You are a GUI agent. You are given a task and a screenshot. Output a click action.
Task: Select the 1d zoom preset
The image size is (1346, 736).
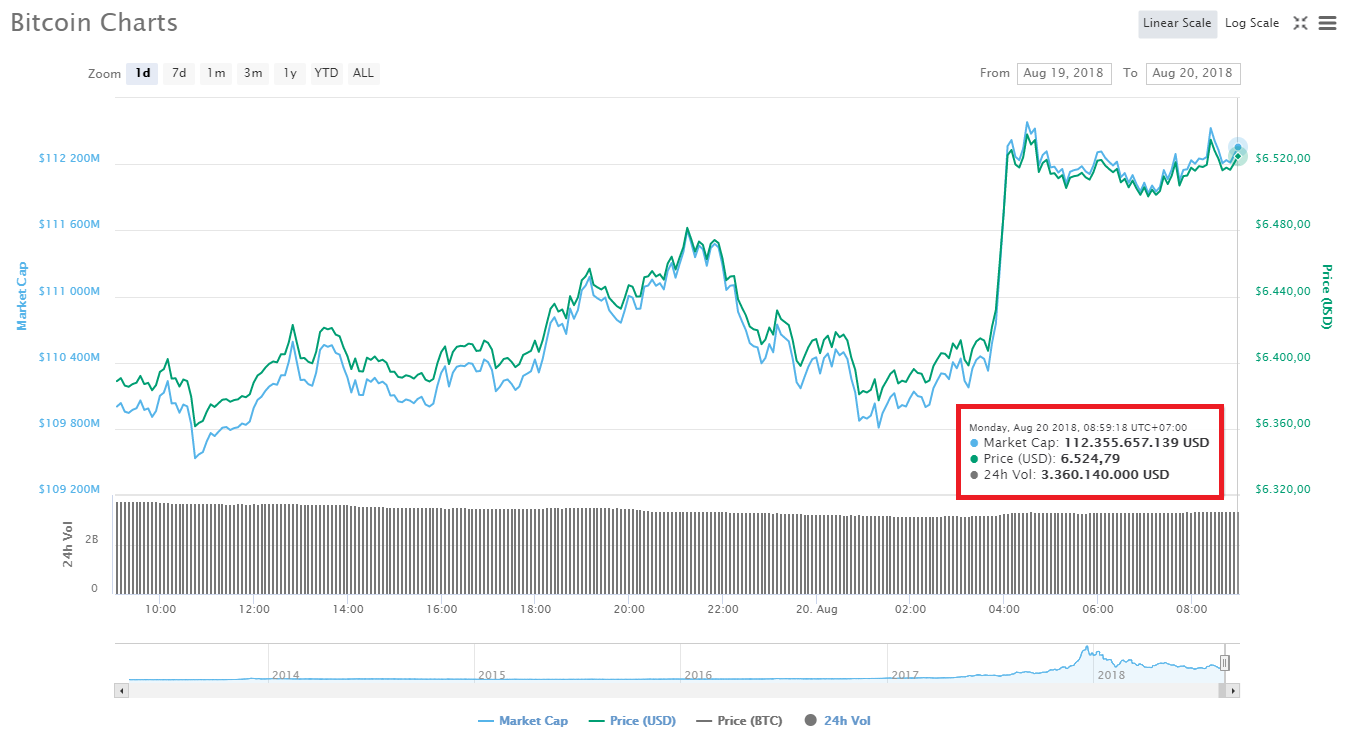pyautogui.click(x=141, y=73)
